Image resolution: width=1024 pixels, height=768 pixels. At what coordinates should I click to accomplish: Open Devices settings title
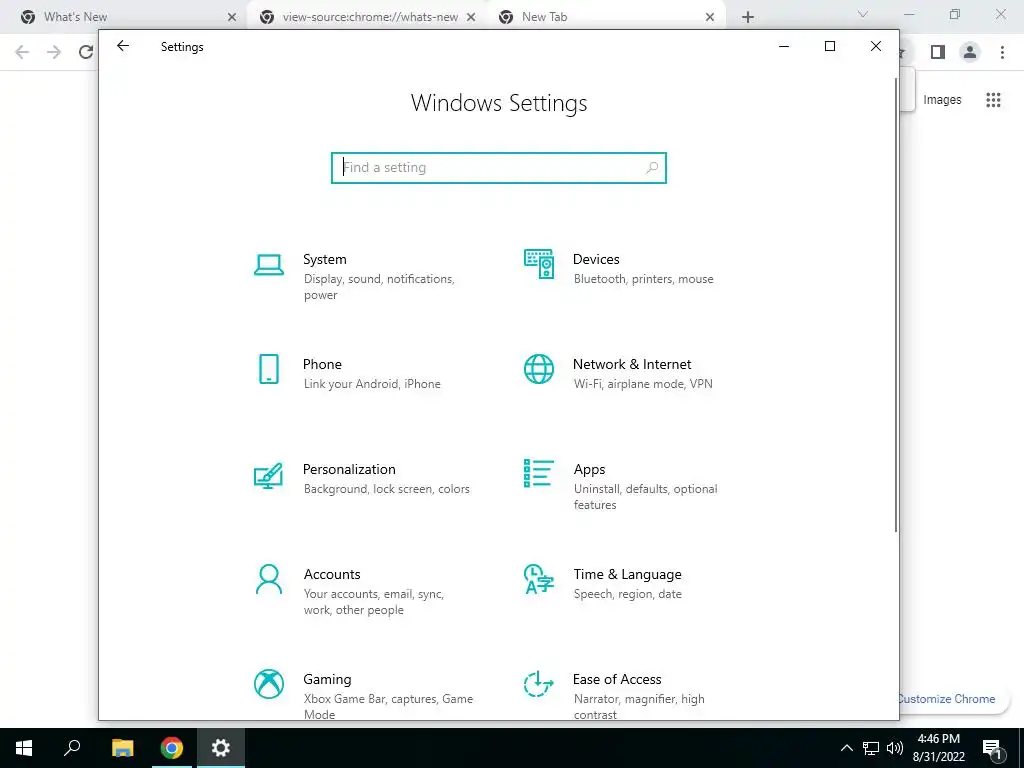click(596, 259)
